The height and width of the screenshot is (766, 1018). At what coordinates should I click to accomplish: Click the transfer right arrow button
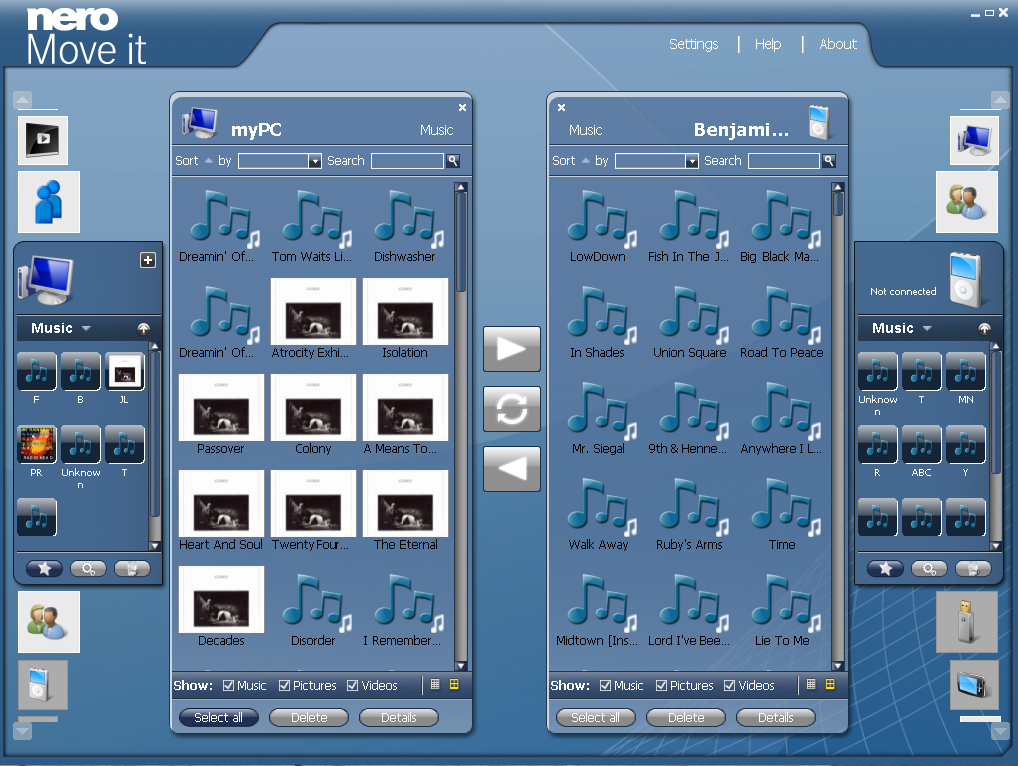pyautogui.click(x=511, y=349)
